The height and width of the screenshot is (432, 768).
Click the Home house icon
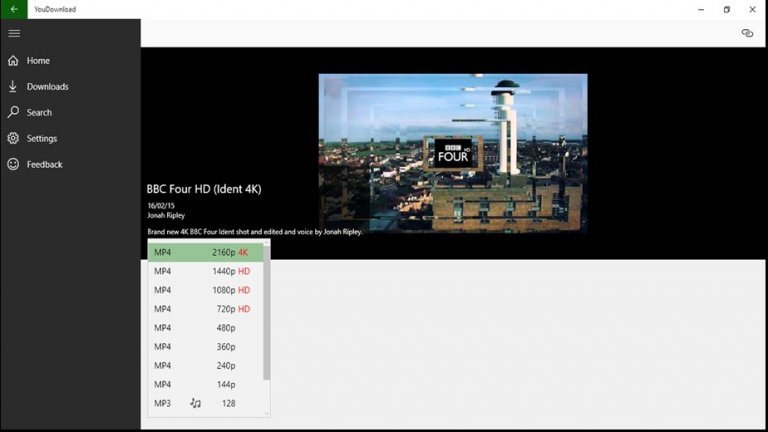(13, 61)
